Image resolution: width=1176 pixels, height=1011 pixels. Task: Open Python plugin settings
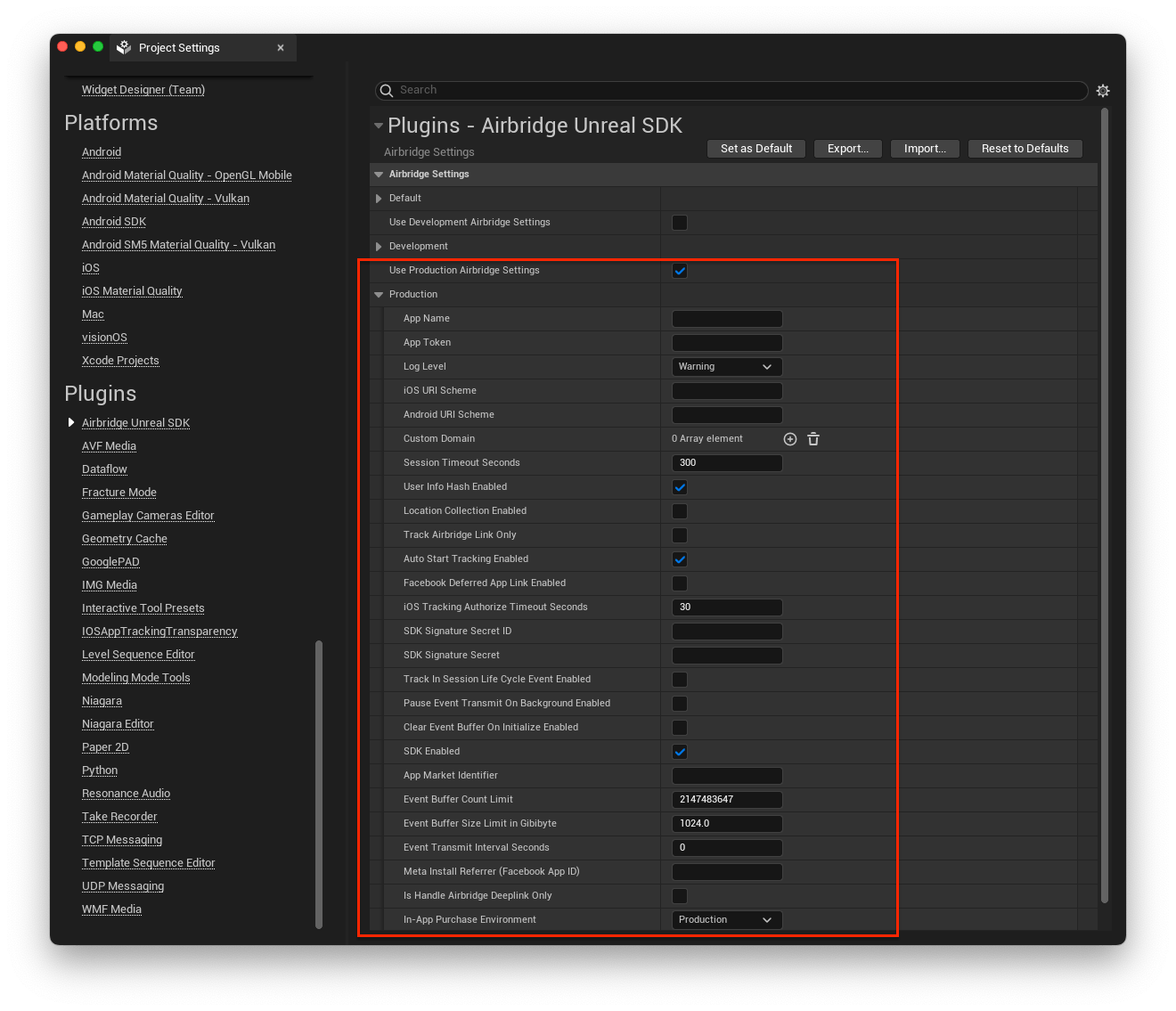click(x=100, y=770)
